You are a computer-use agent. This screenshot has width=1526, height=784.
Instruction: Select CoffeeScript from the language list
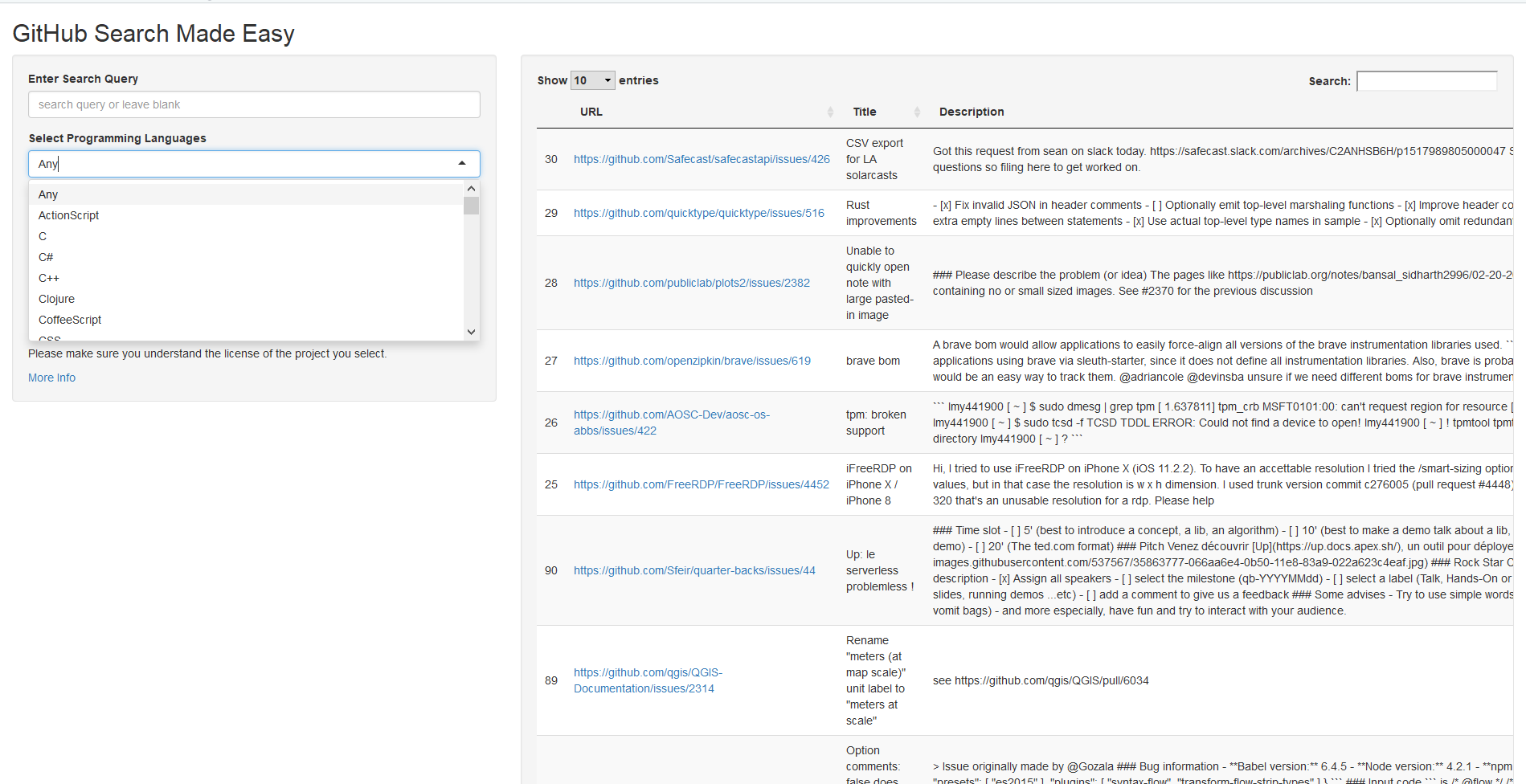click(247, 320)
